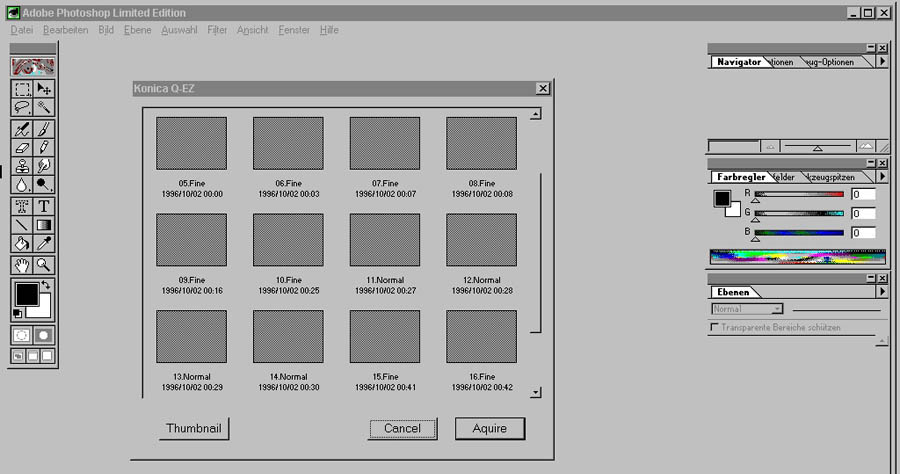
Task: Select the Dodge tool
Action: coord(44,184)
